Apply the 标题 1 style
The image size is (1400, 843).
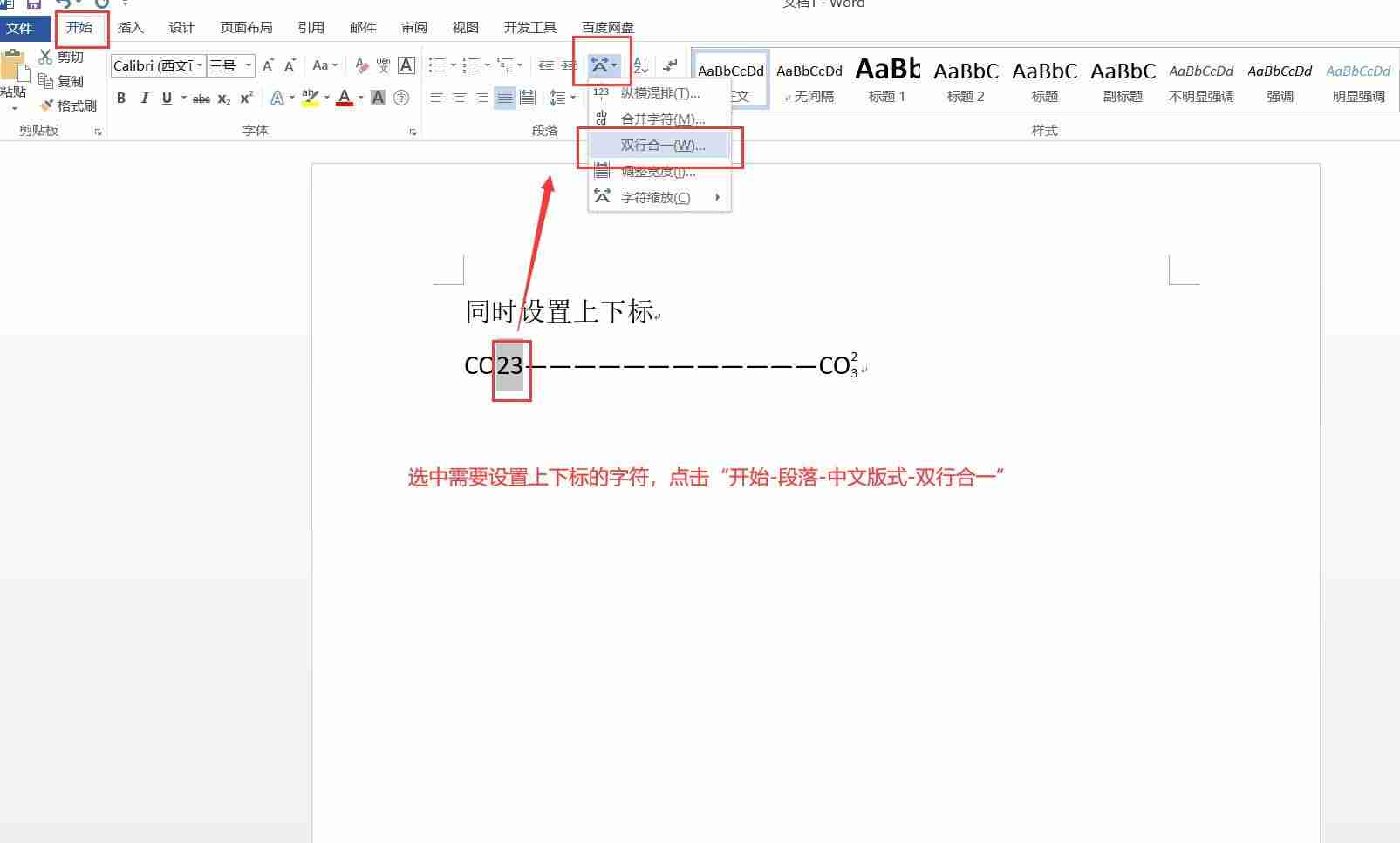point(886,80)
